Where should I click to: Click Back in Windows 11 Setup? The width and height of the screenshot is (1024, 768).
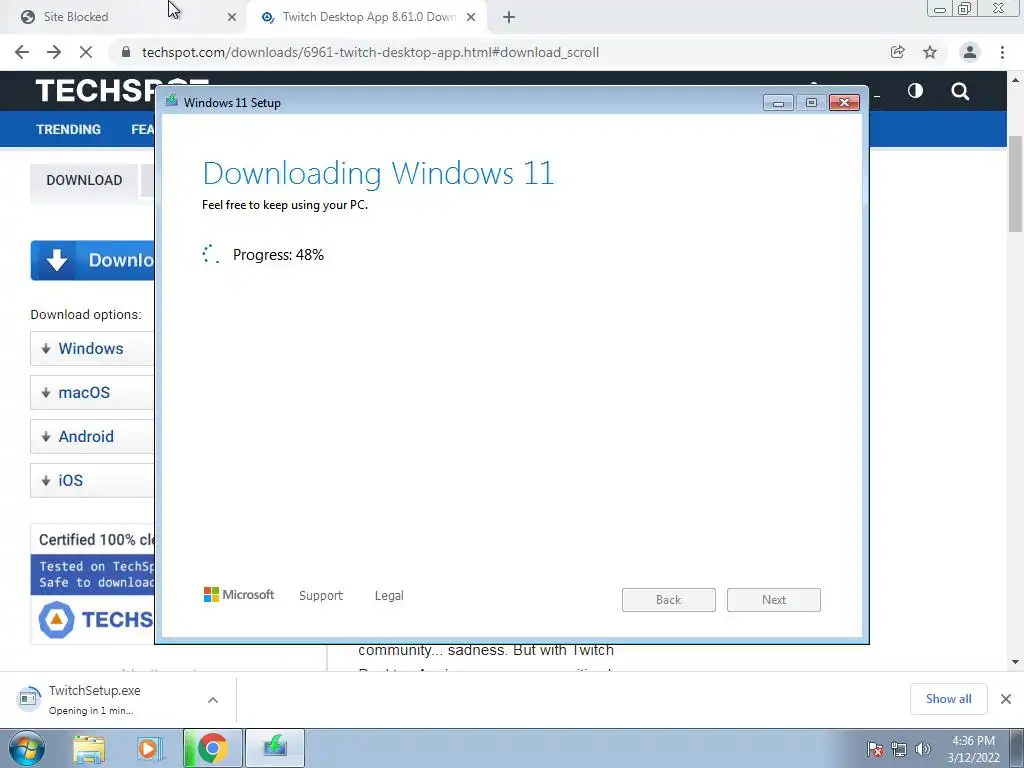tap(669, 600)
